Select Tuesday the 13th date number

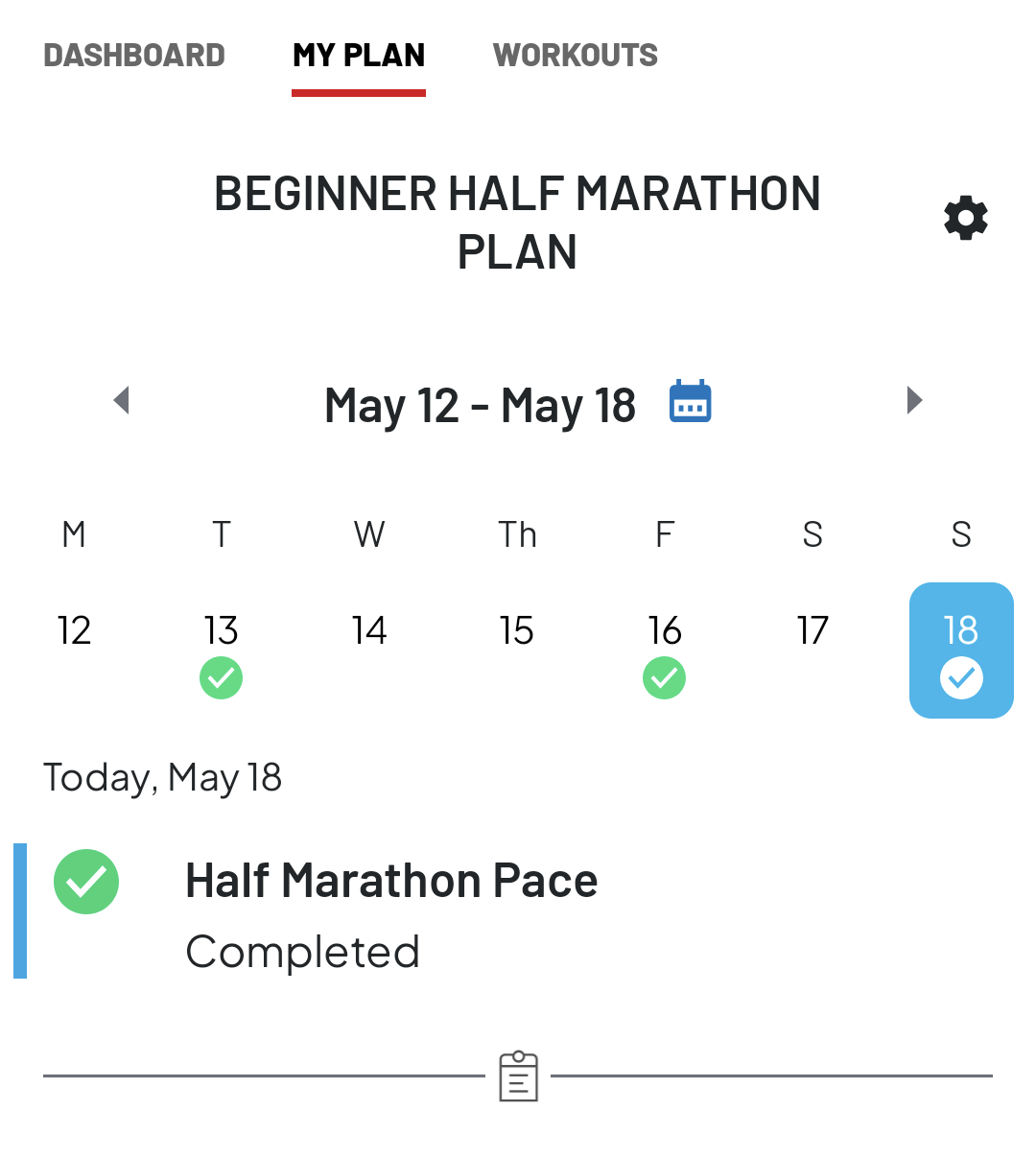222,630
